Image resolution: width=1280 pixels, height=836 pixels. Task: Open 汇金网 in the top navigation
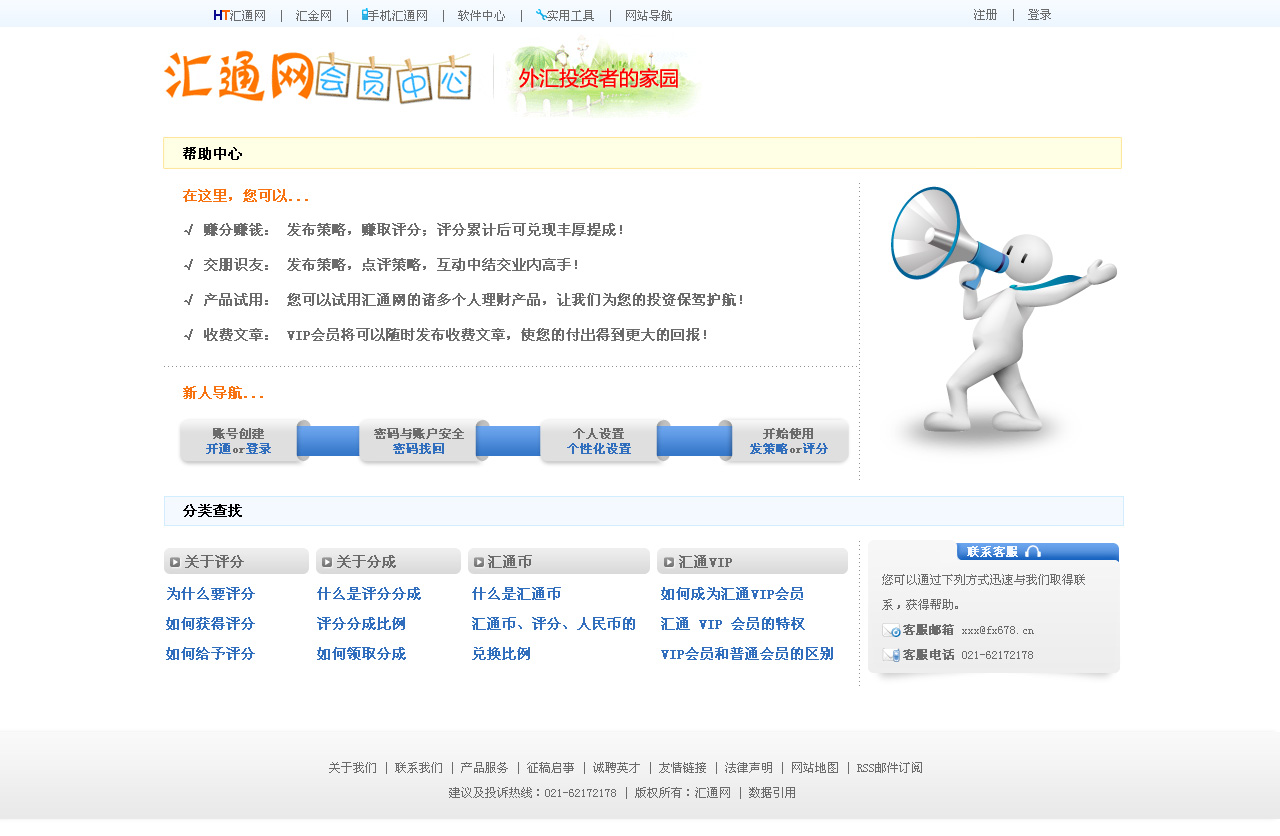tap(313, 16)
